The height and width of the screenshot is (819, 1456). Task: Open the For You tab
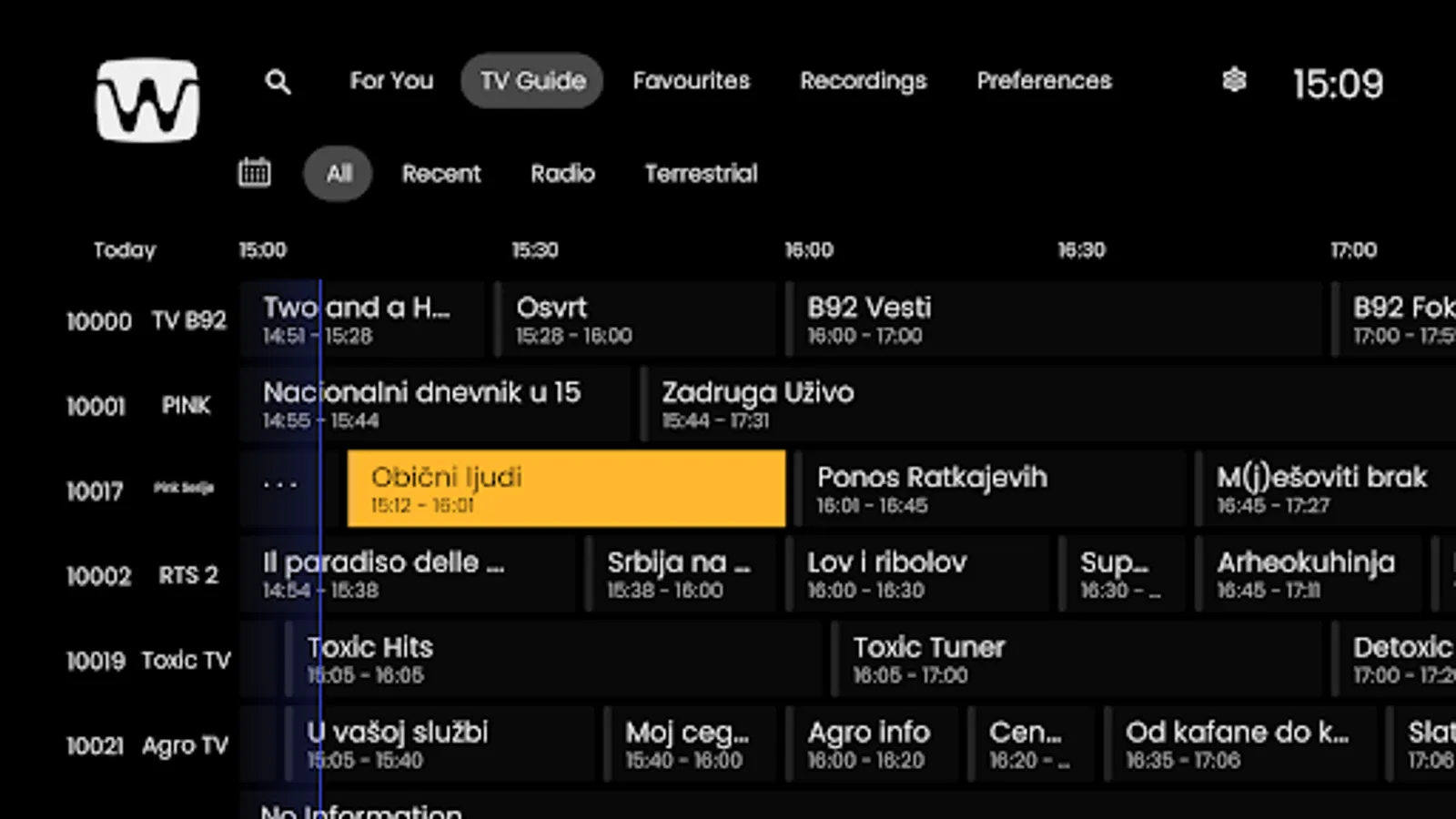(x=391, y=81)
